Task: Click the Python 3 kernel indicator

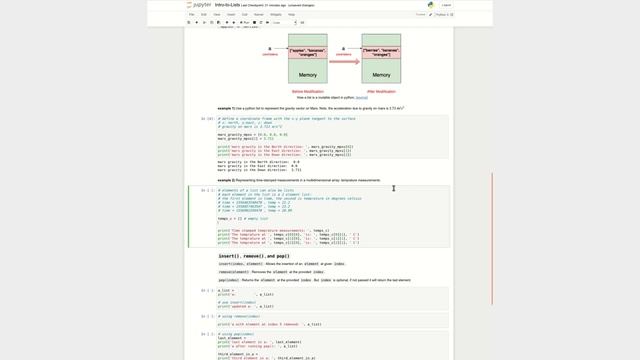Action: point(444,14)
